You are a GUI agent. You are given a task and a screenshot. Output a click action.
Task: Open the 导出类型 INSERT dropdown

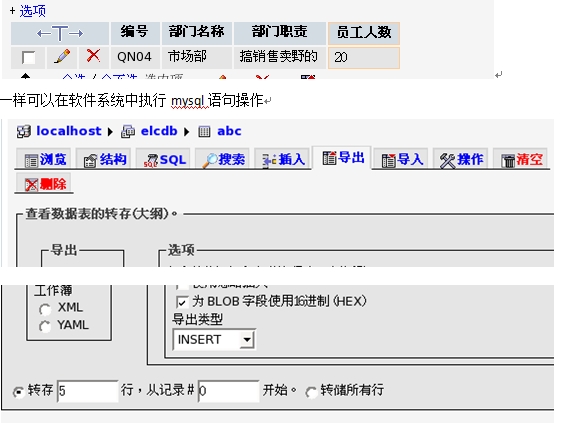point(214,340)
